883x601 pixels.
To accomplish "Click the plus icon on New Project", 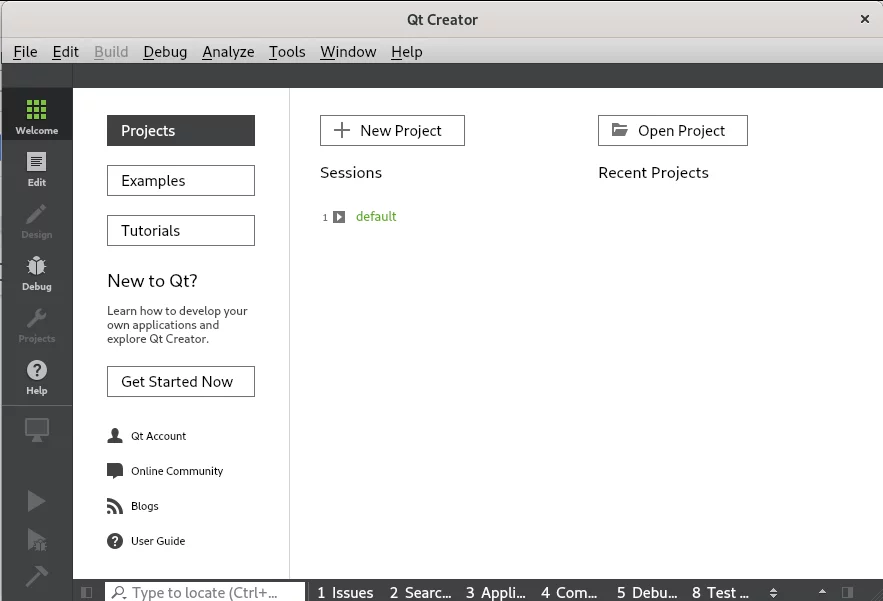I will click(342, 130).
